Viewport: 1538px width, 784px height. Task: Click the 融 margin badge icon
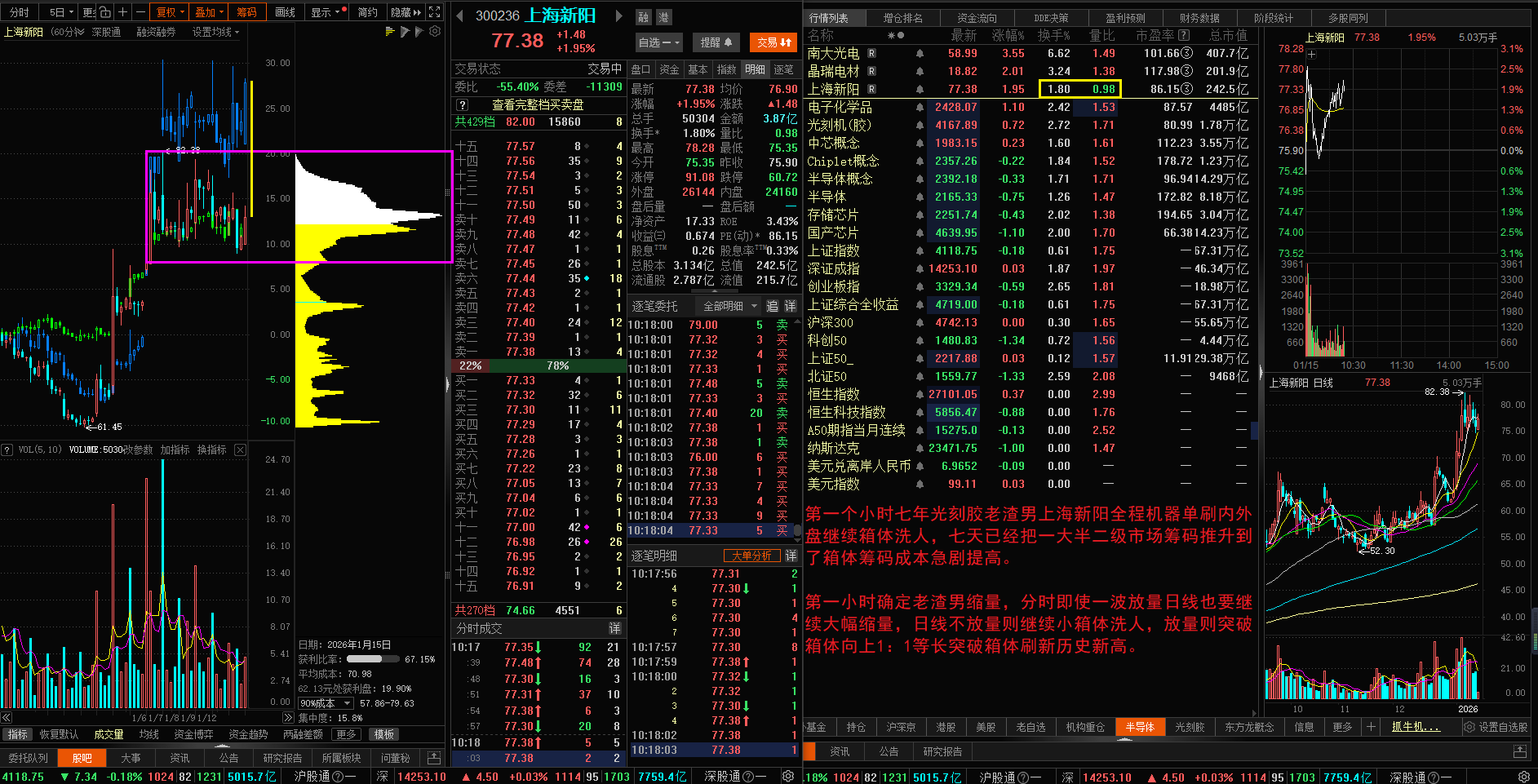tap(644, 16)
